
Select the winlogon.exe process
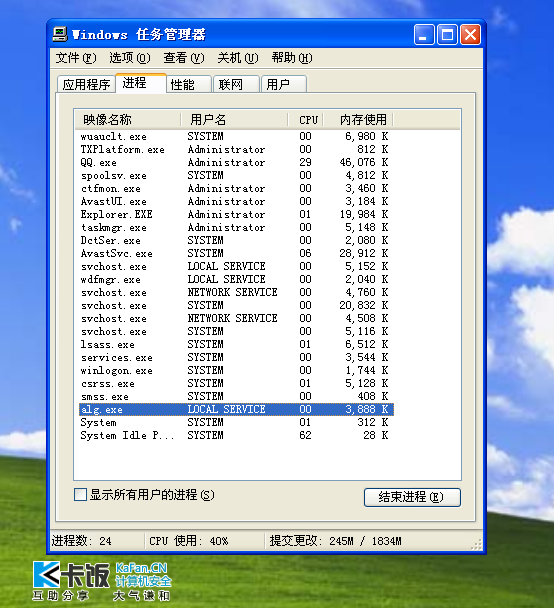(236, 370)
